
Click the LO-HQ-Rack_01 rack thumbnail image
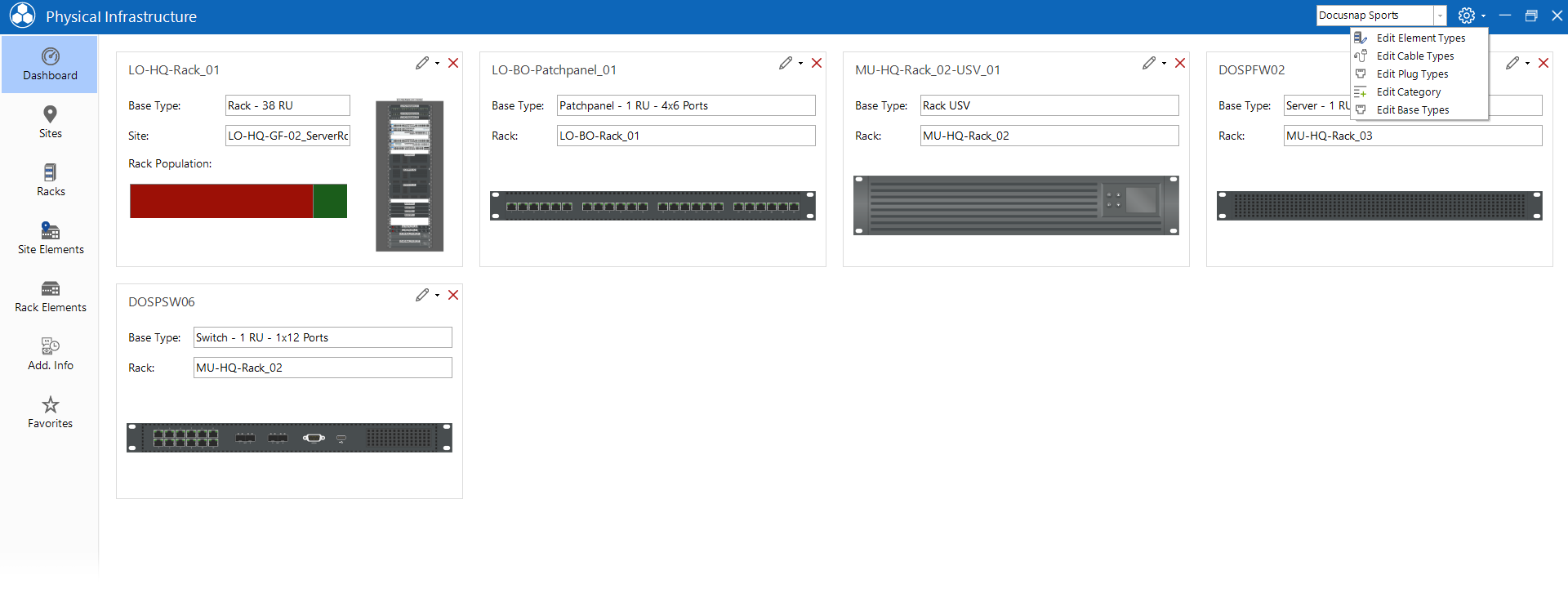409,176
